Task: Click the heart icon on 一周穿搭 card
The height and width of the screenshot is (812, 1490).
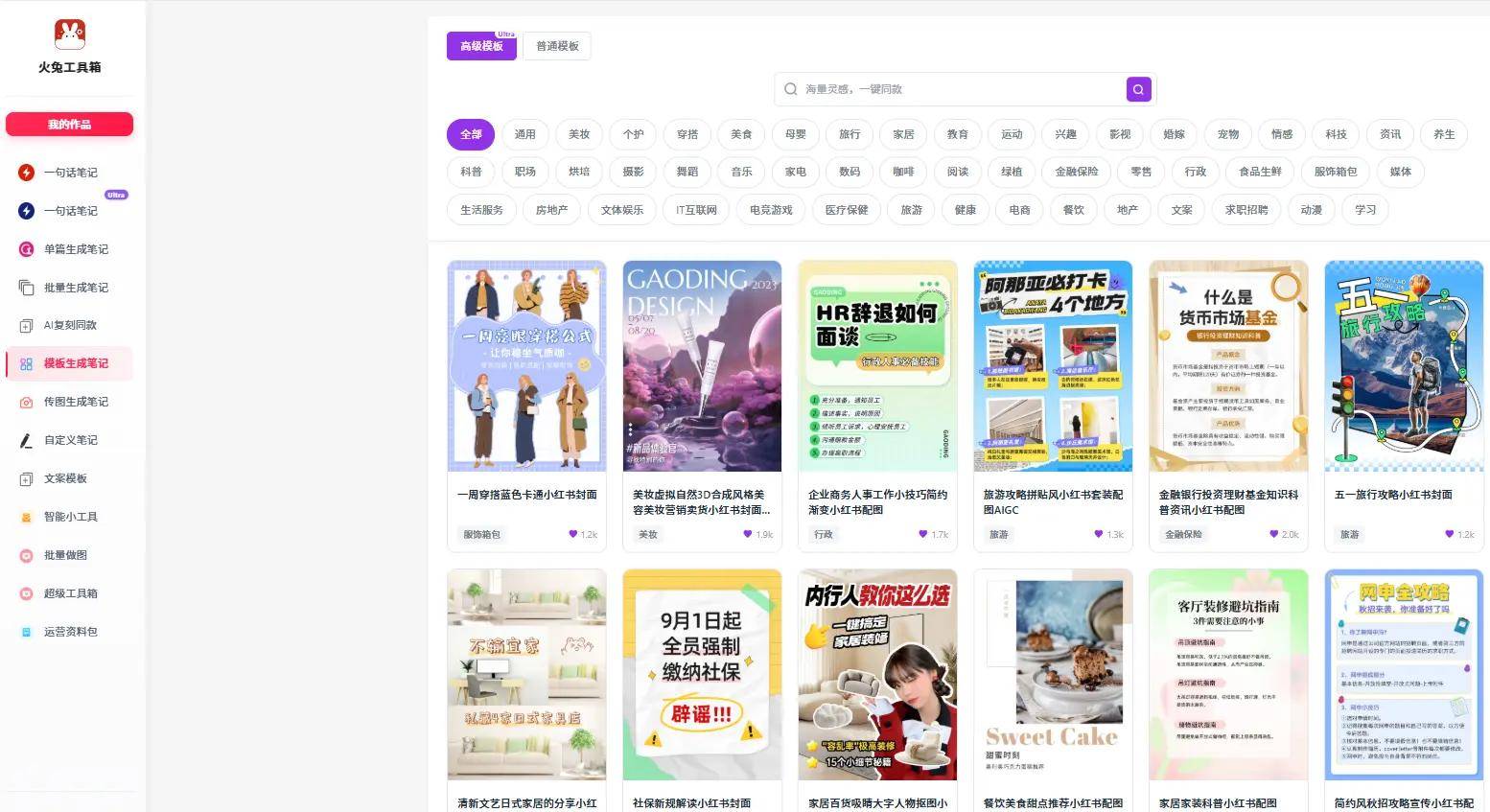Action: pos(573,534)
